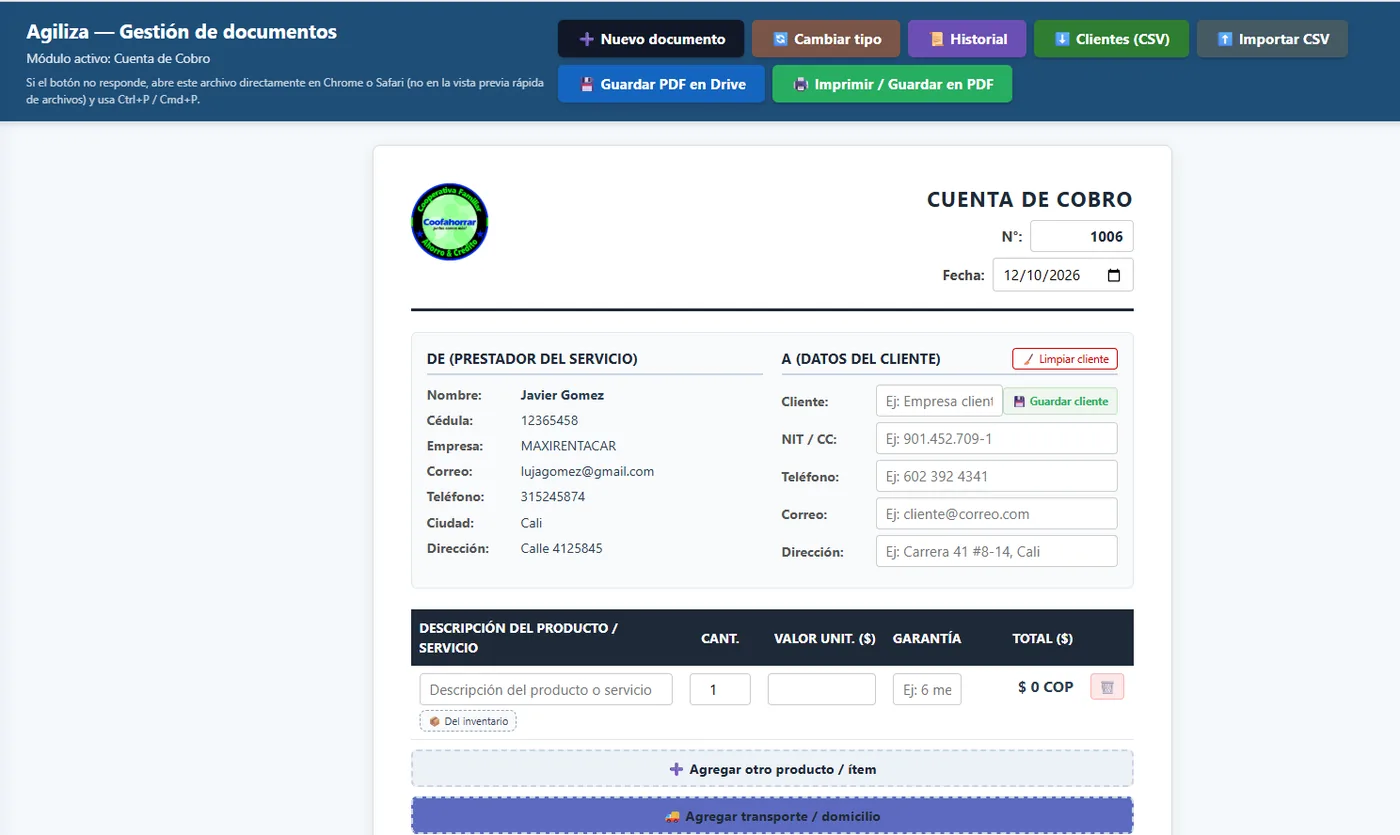The image size is (1400, 835).
Task: Click the client Correo input field
Action: [x=996, y=514]
